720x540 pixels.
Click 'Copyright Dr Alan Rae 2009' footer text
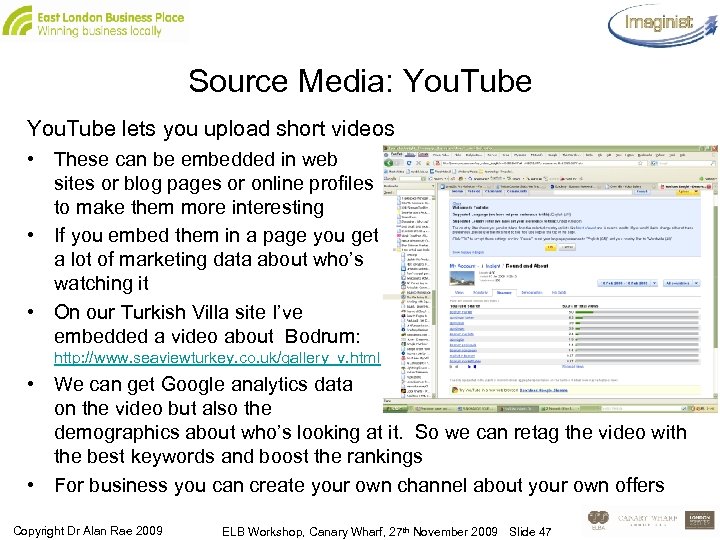click(x=88, y=531)
